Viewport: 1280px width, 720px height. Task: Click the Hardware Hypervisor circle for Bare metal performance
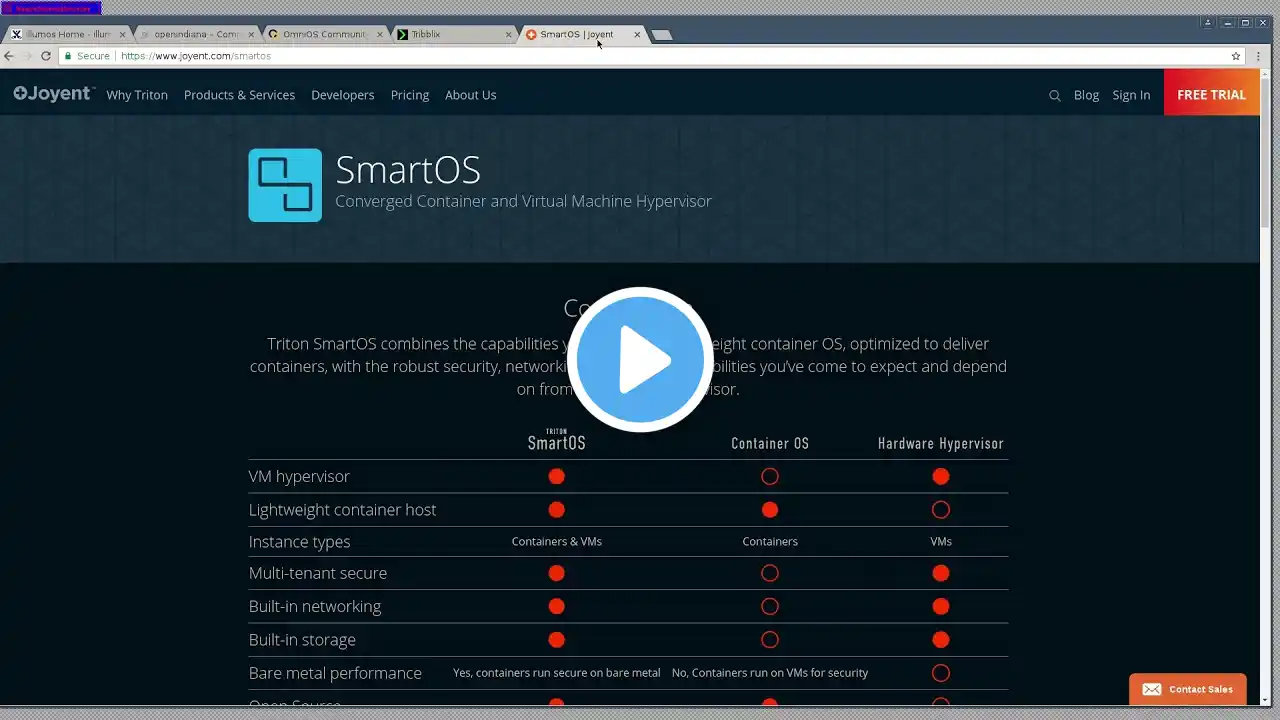(x=941, y=673)
